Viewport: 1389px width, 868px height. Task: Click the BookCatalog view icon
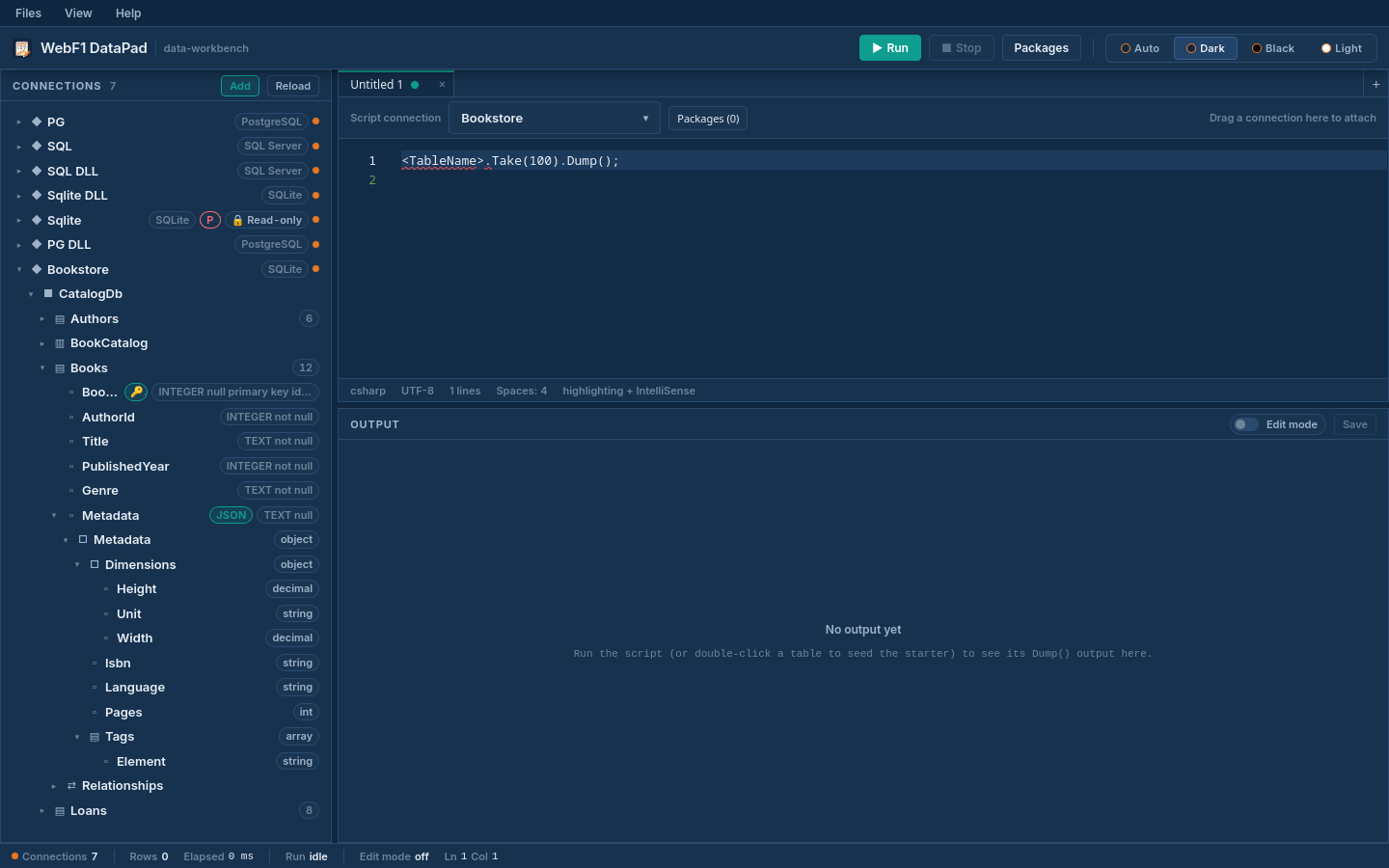(60, 343)
